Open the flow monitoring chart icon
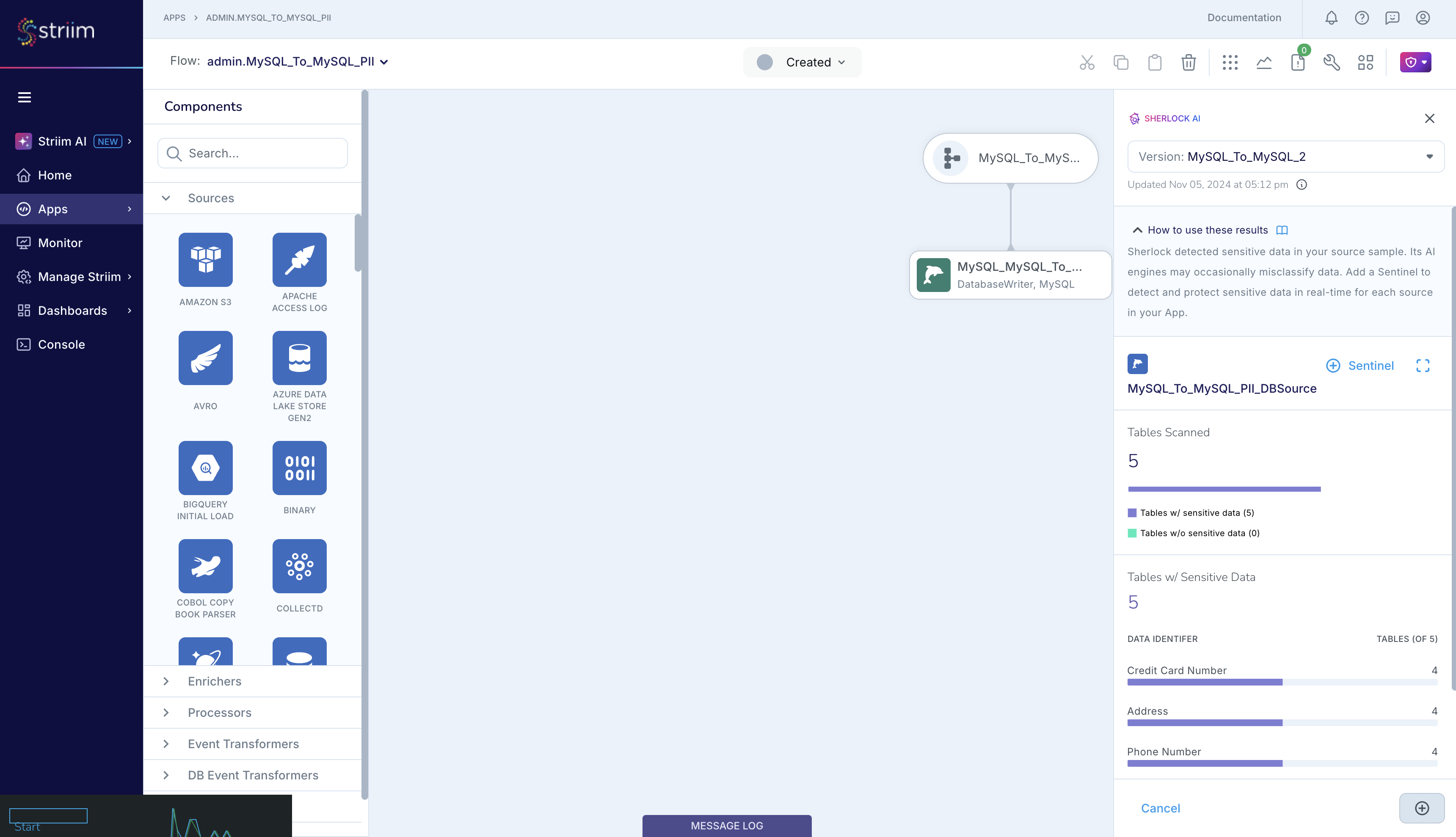Image resolution: width=1456 pixels, height=837 pixels. coord(1264,62)
